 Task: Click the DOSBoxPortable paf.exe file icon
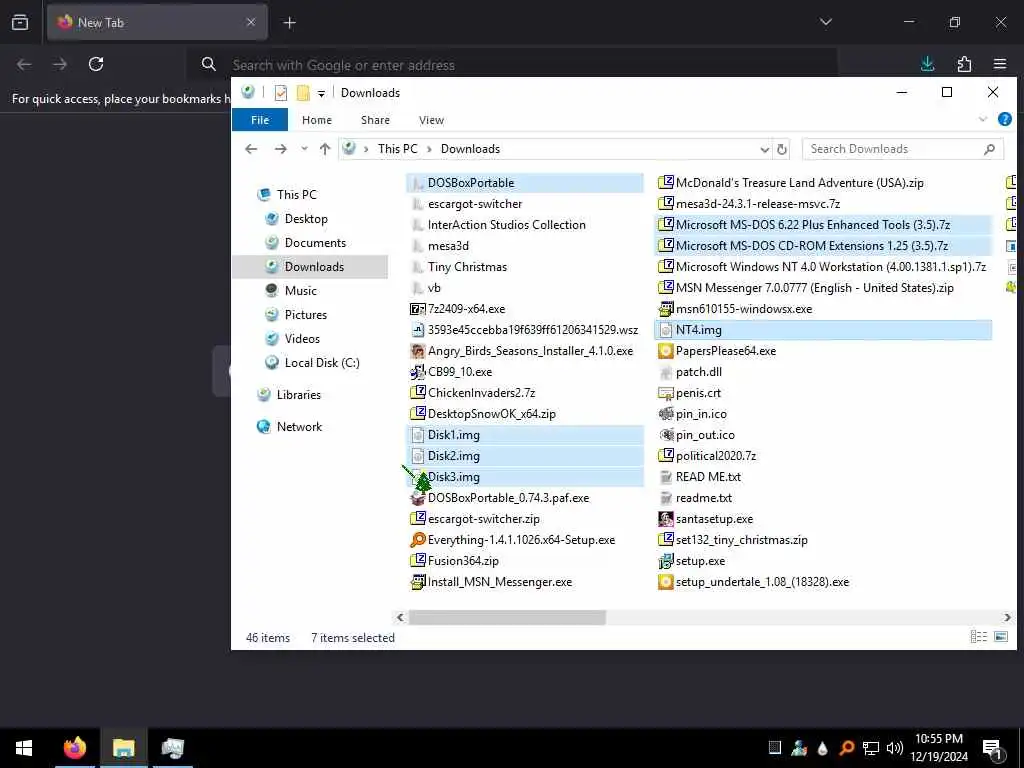pyautogui.click(x=417, y=498)
